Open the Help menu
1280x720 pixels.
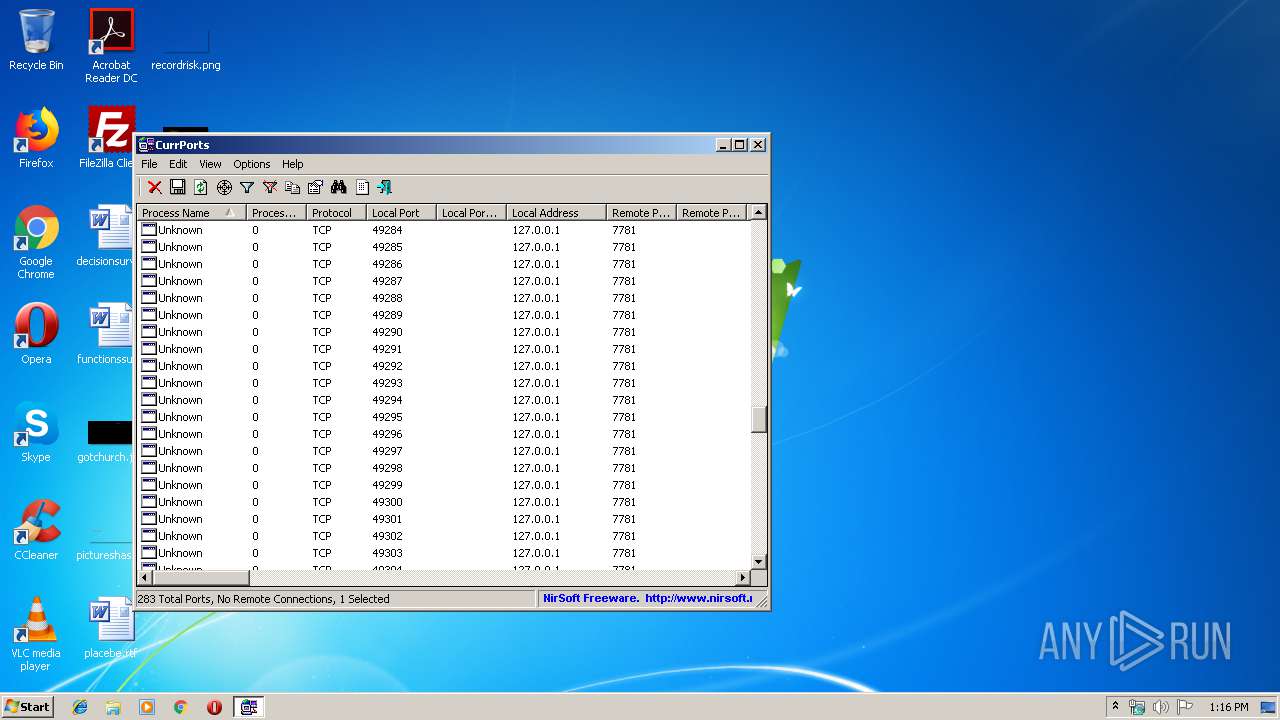292,164
